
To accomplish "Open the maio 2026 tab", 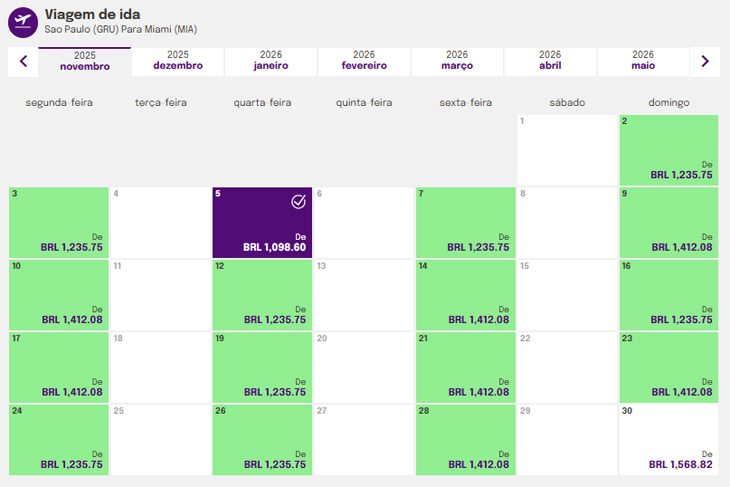I will click(x=643, y=61).
